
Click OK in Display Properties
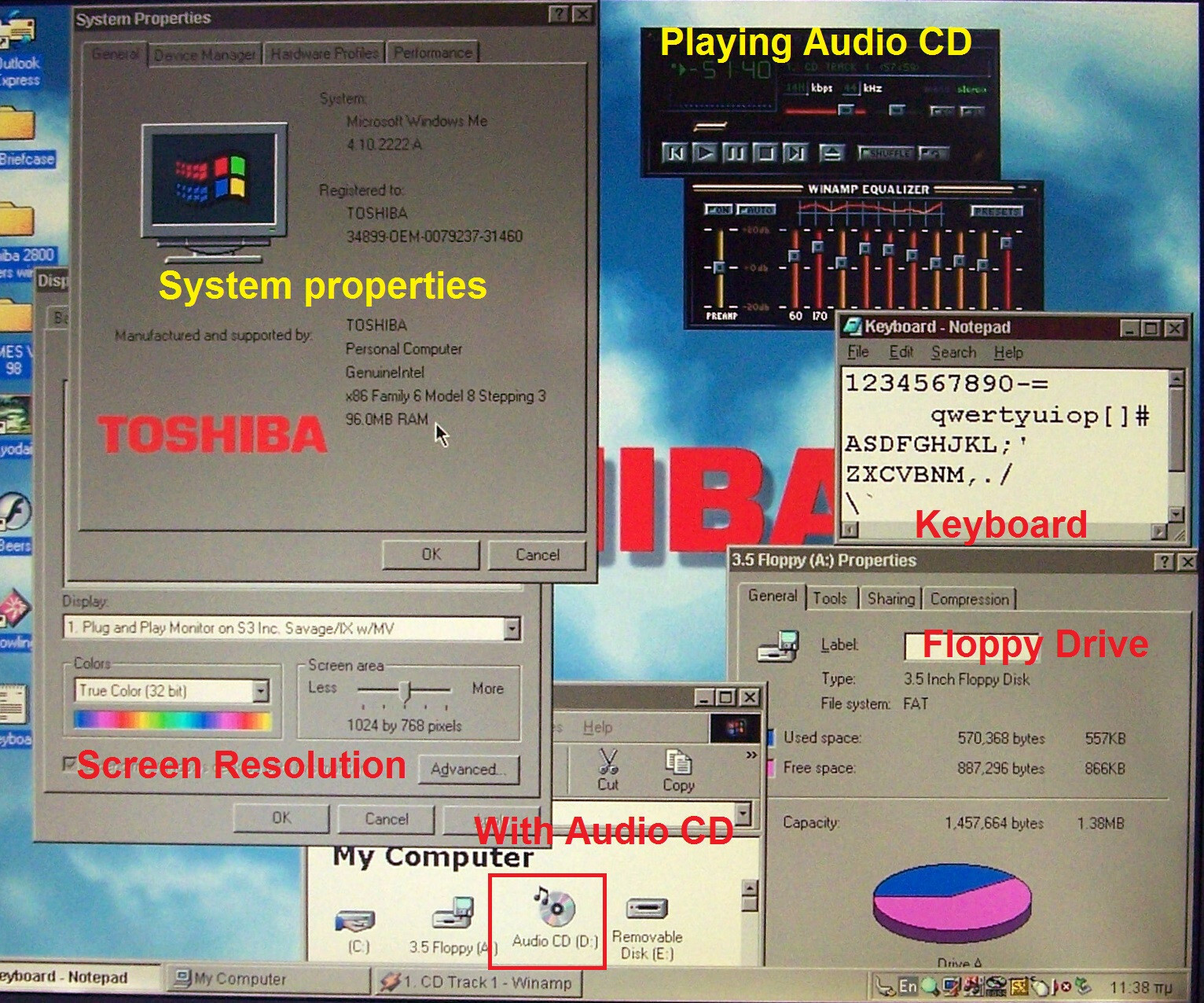coord(281,818)
